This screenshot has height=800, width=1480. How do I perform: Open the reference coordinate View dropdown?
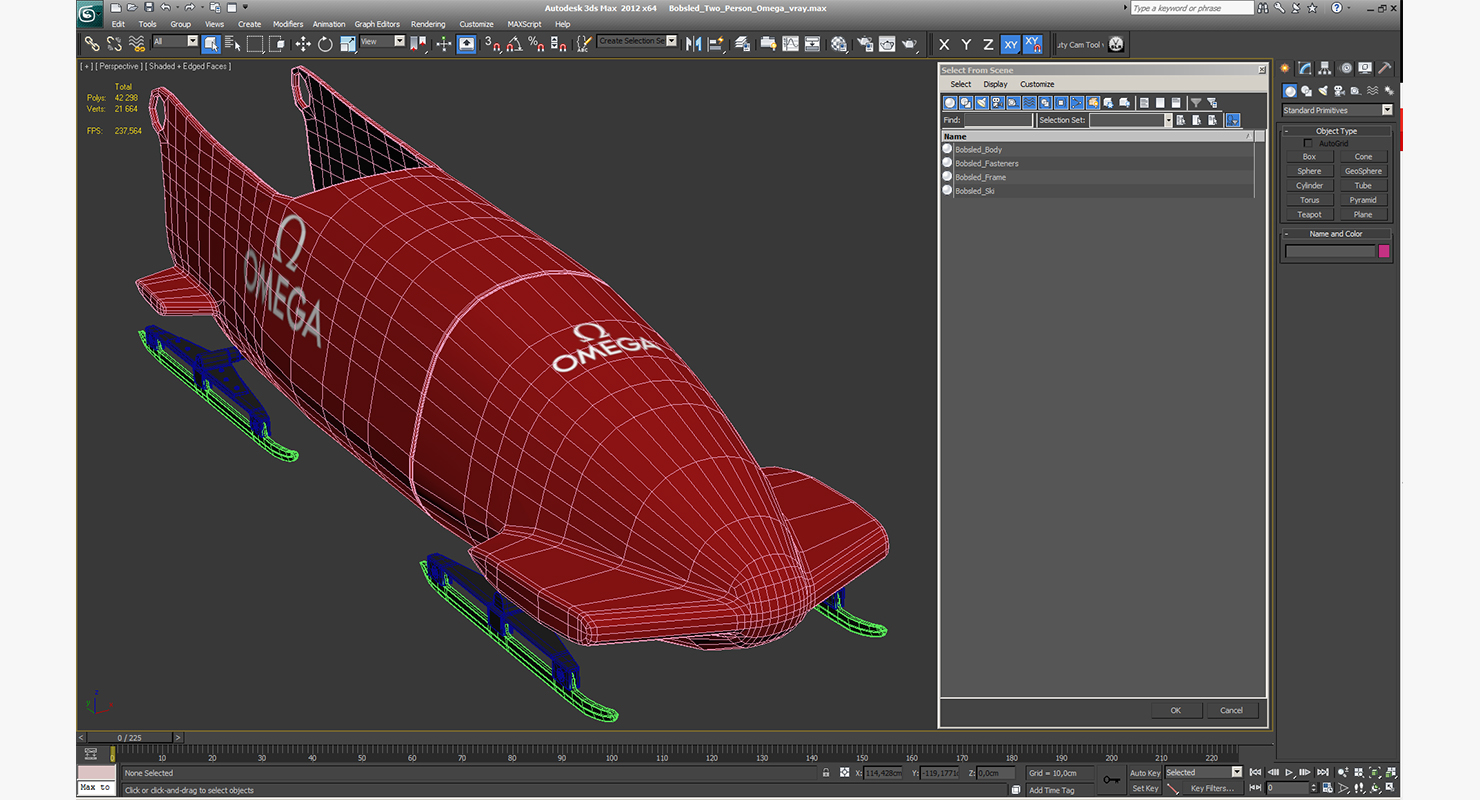[382, 42]
